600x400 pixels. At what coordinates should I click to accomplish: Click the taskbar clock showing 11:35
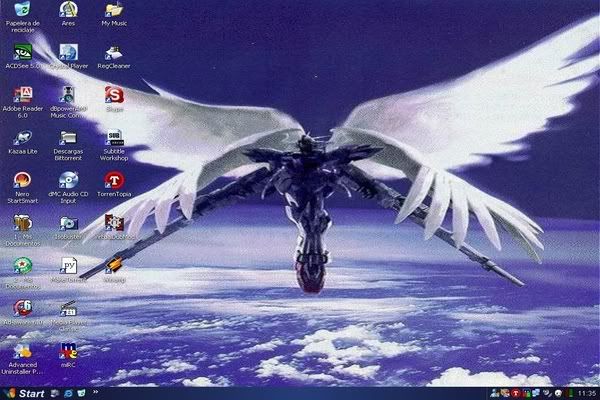(587, 393)
